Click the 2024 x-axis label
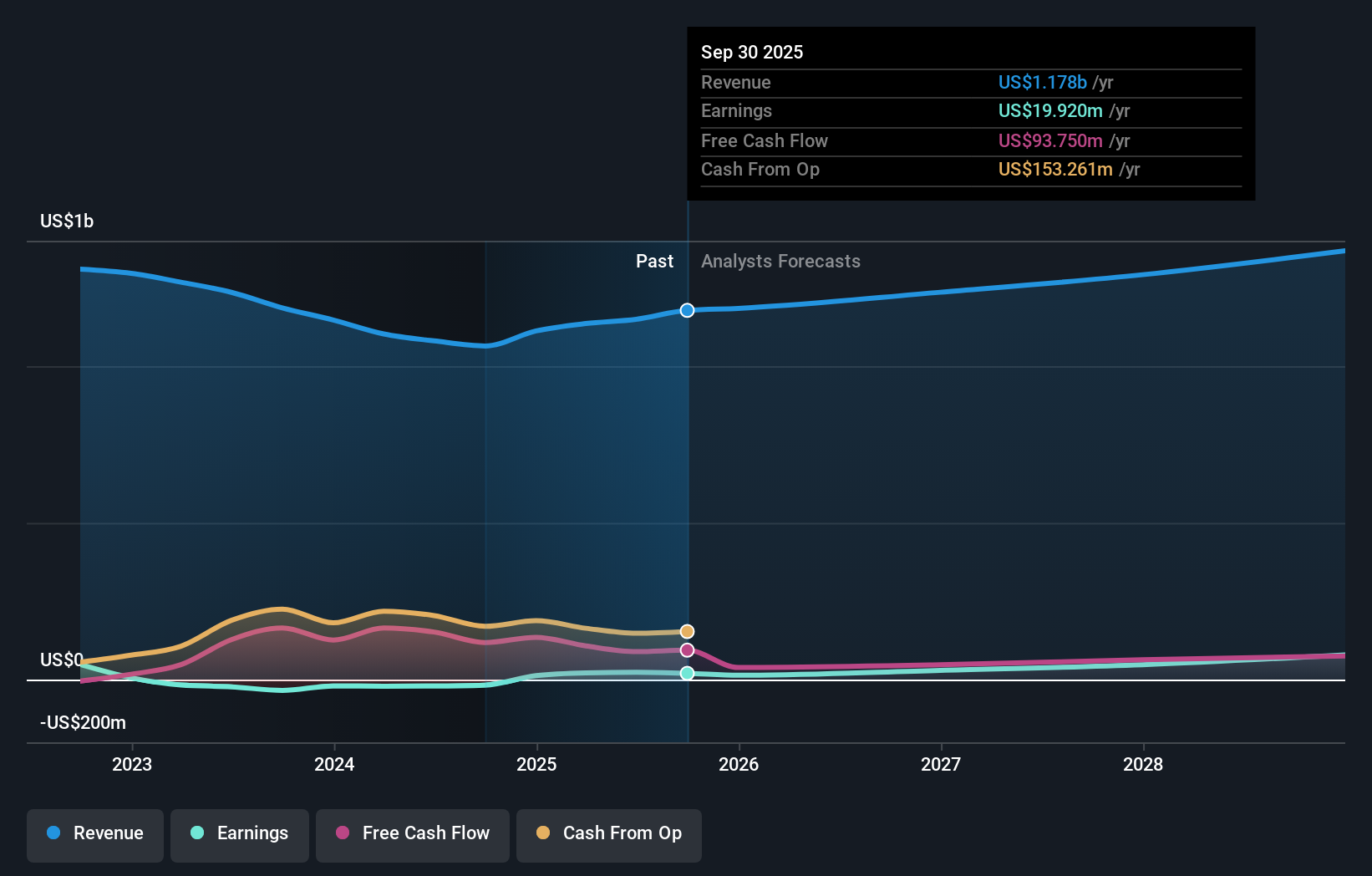1372x876 pixels. (334, 764)
